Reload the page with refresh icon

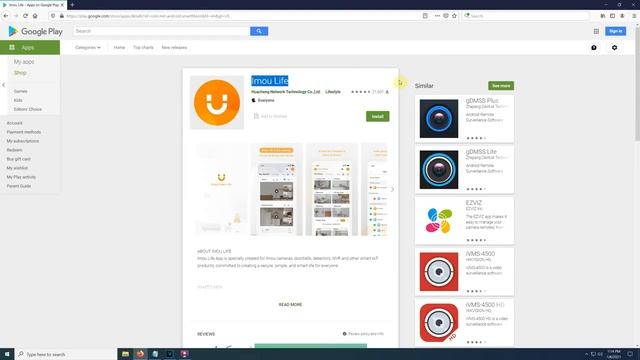tap(25, 16)
